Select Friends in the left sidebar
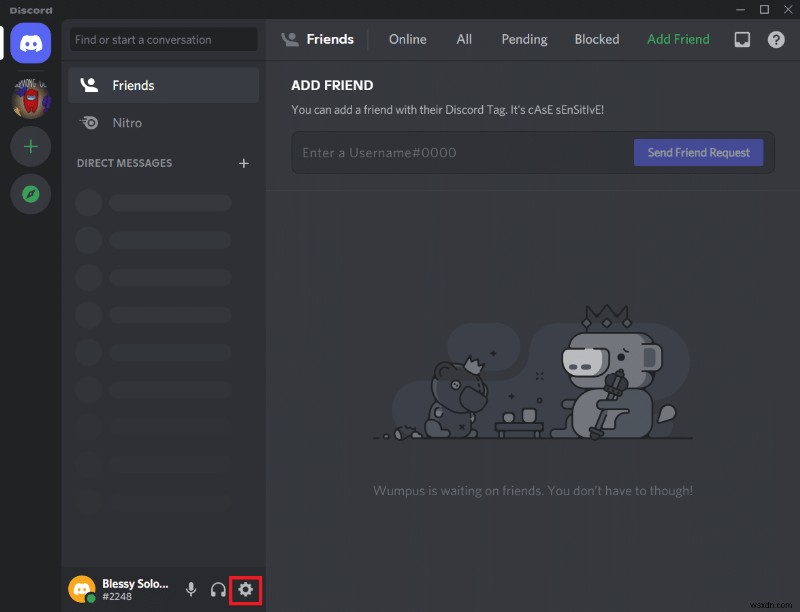 click(x=131, y=85)
